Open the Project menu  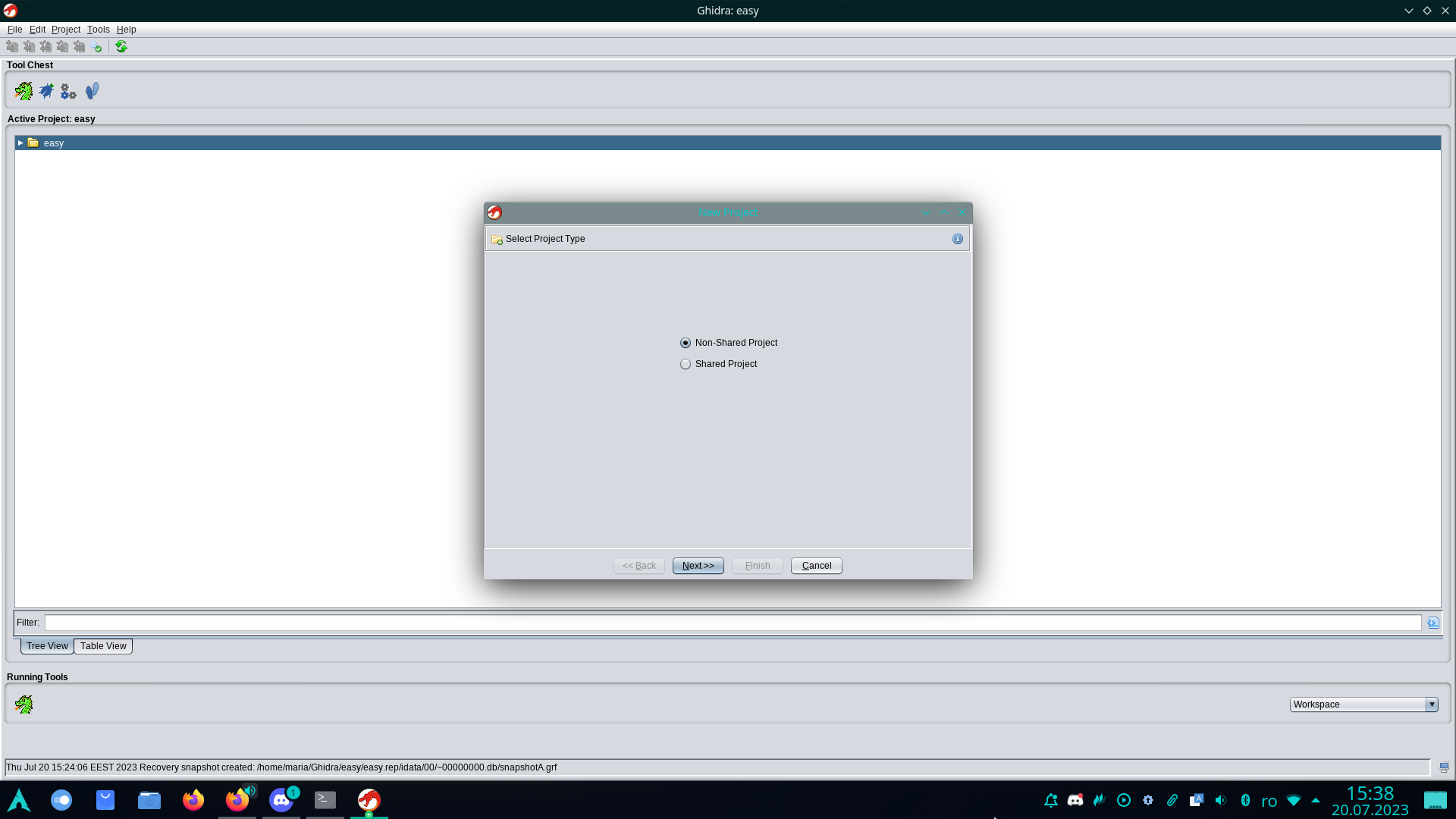coord(66,30)
